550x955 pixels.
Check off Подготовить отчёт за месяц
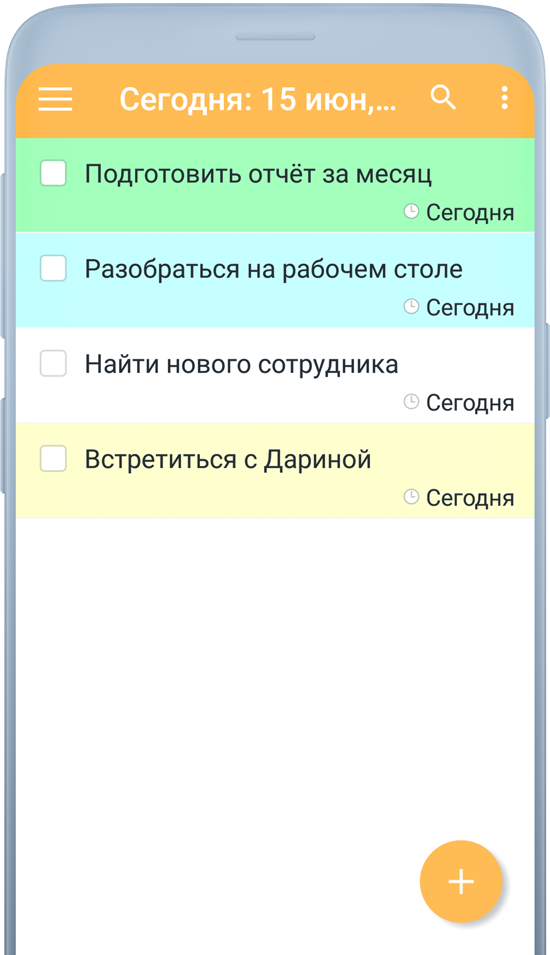(x=53, y=173)
